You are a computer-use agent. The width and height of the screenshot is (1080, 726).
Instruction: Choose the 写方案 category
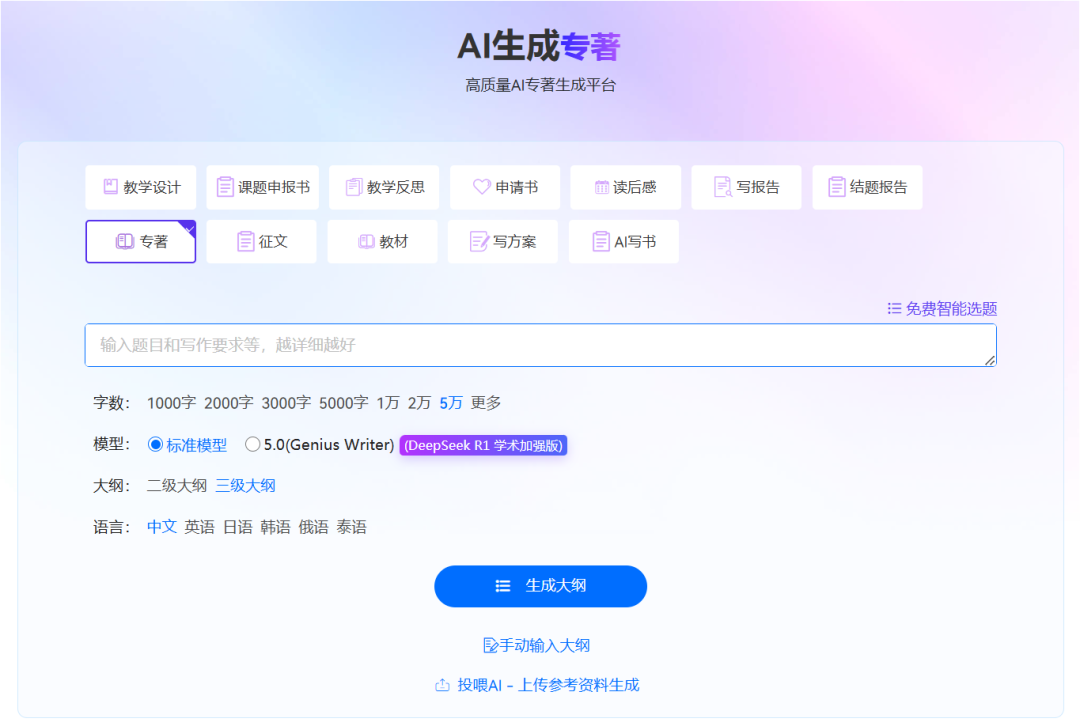(x=503, y=242)
